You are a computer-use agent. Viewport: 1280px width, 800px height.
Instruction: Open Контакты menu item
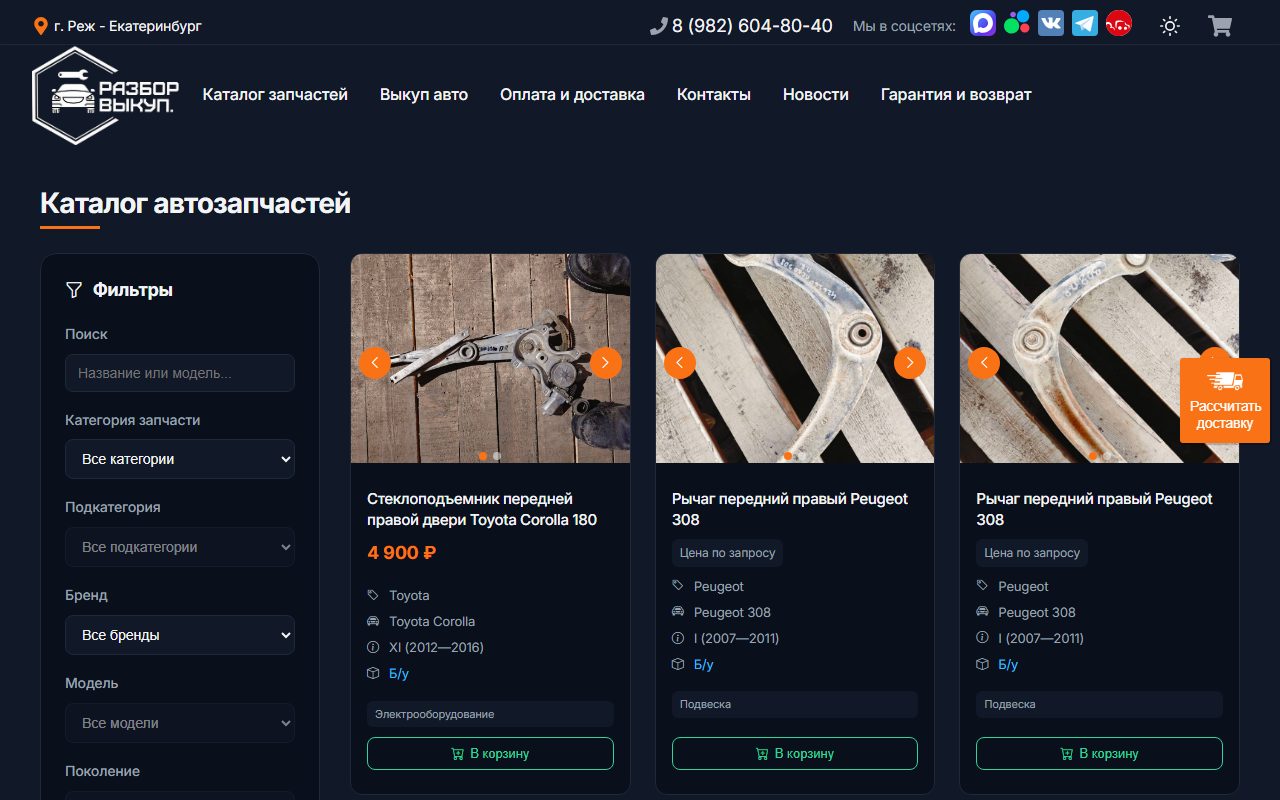pyautogui.click(x=714, y=95)
